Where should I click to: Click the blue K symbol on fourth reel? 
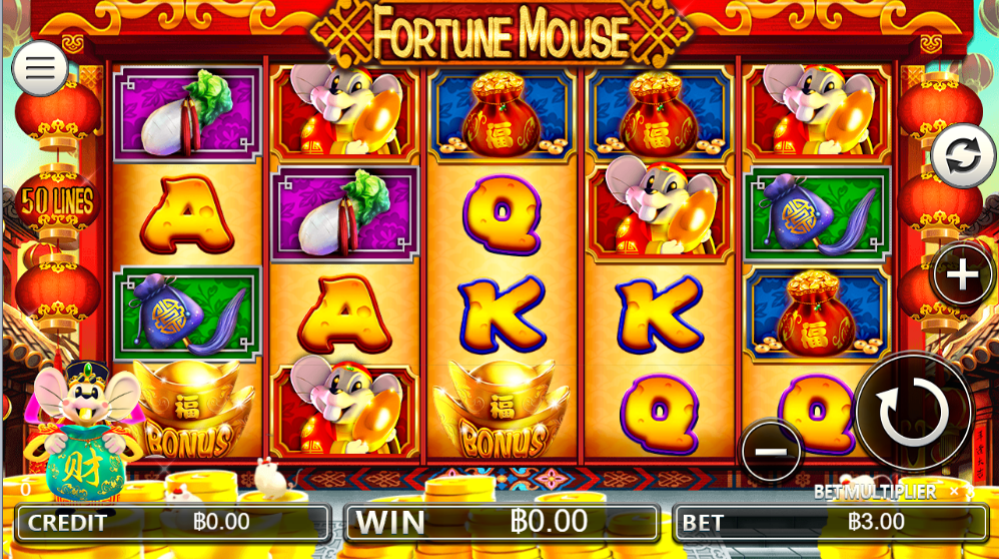(x=659, y=315)
